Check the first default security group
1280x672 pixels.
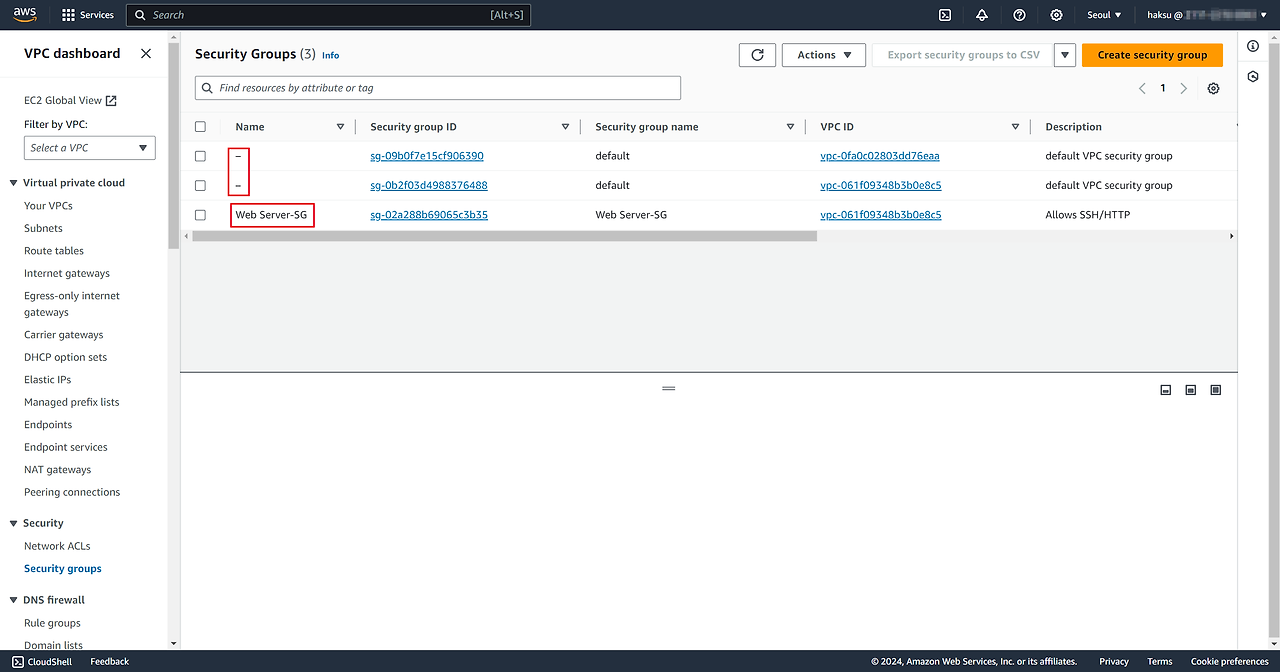[201, 156]
